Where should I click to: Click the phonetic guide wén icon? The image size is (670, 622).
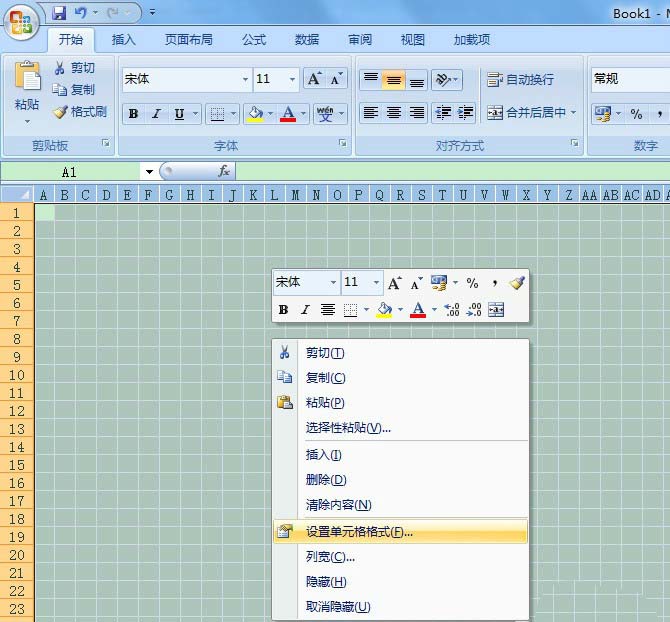325,114
